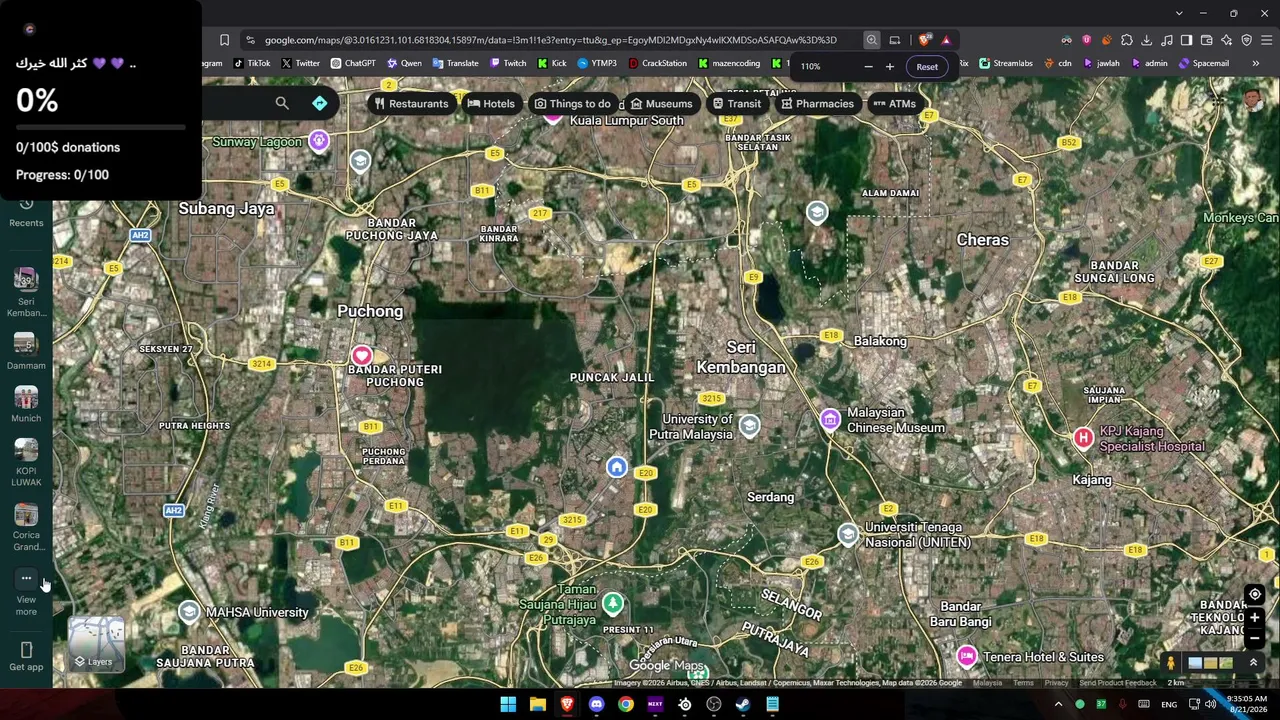
Task: Open the browser downloads icon
Action: click(1146, 40)
